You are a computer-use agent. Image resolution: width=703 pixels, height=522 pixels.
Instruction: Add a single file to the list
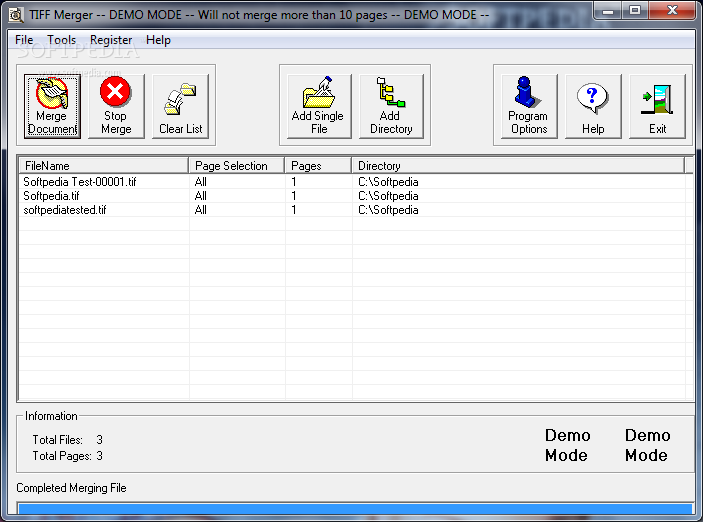[x=319, y=106]
